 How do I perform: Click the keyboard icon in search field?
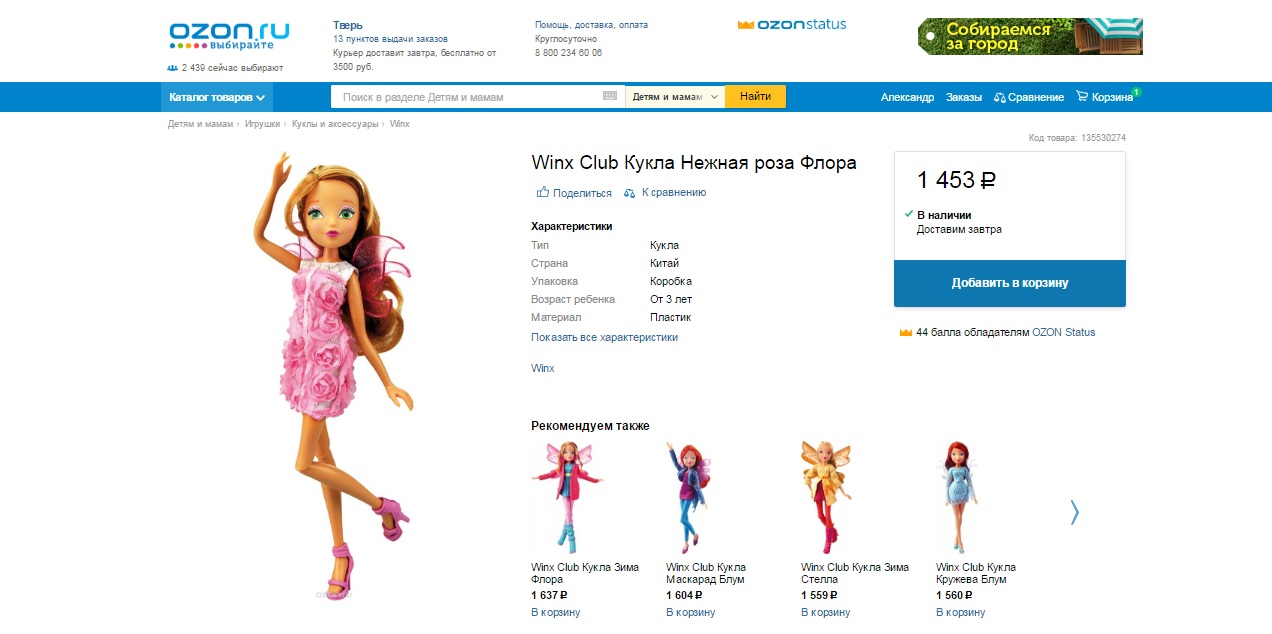point(610,96)
